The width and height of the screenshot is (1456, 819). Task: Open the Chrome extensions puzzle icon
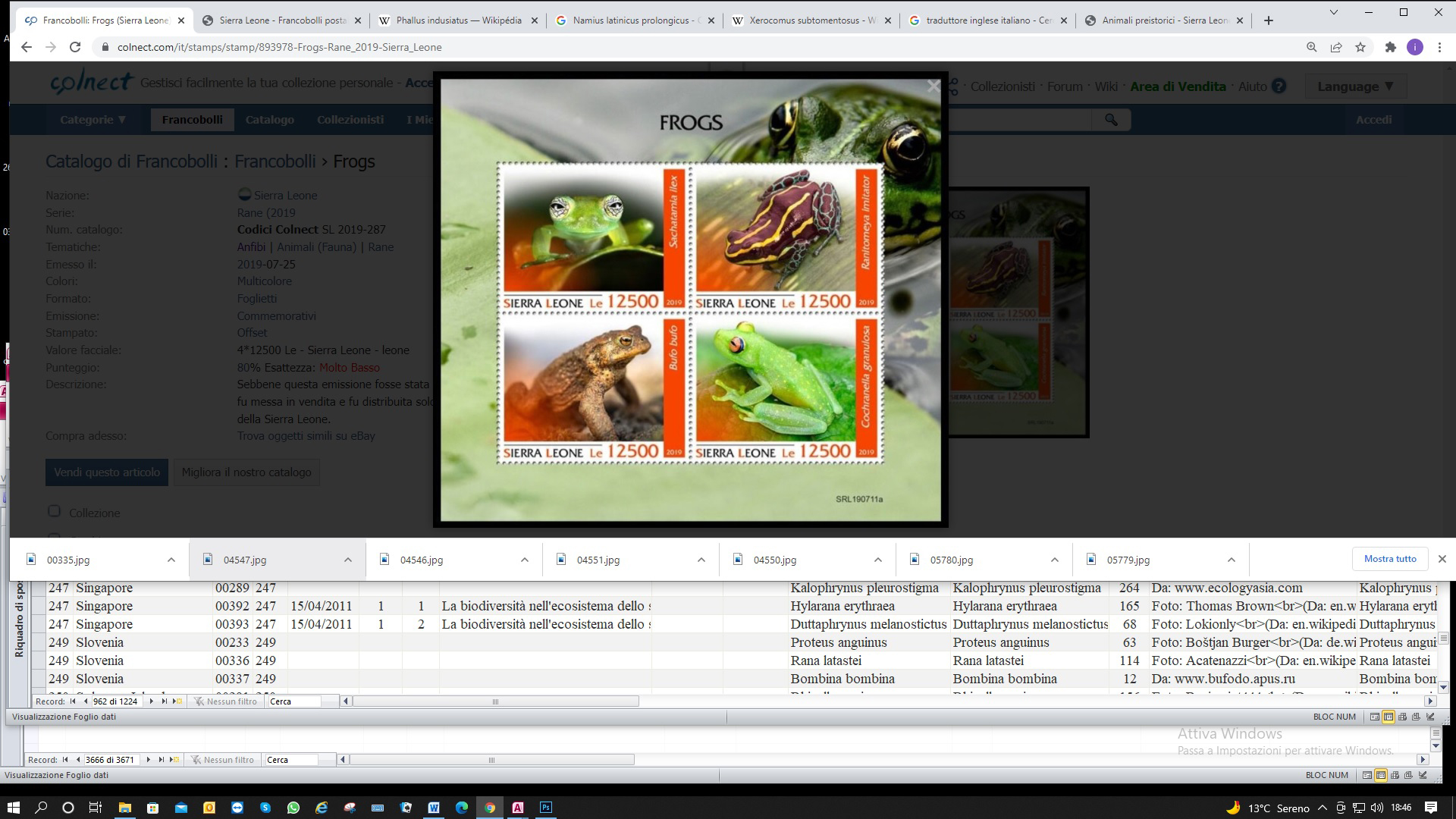tap(1390, 47)
